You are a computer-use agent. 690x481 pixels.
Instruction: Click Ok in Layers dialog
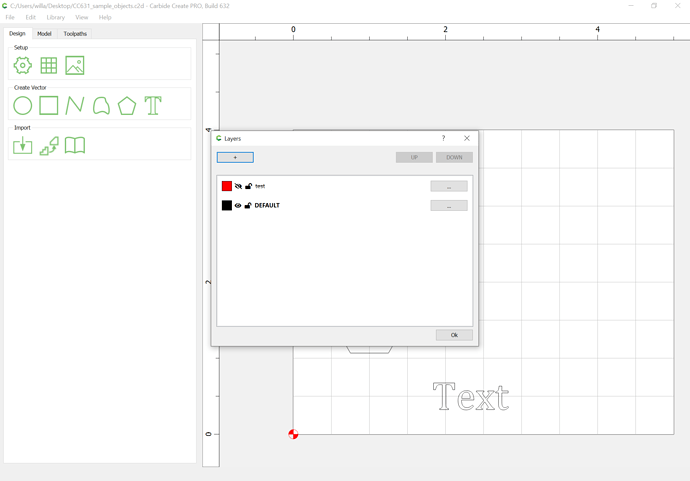pos(454,335)
